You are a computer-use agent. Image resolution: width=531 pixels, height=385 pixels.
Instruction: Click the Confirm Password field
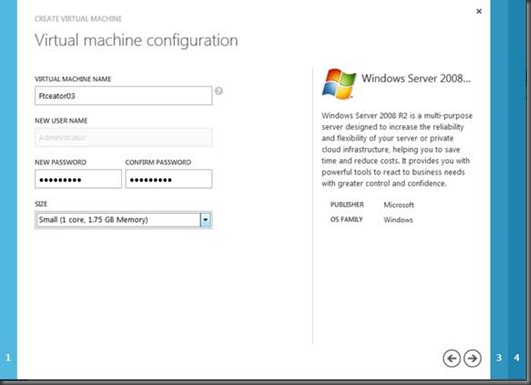[x=169, y=179]
